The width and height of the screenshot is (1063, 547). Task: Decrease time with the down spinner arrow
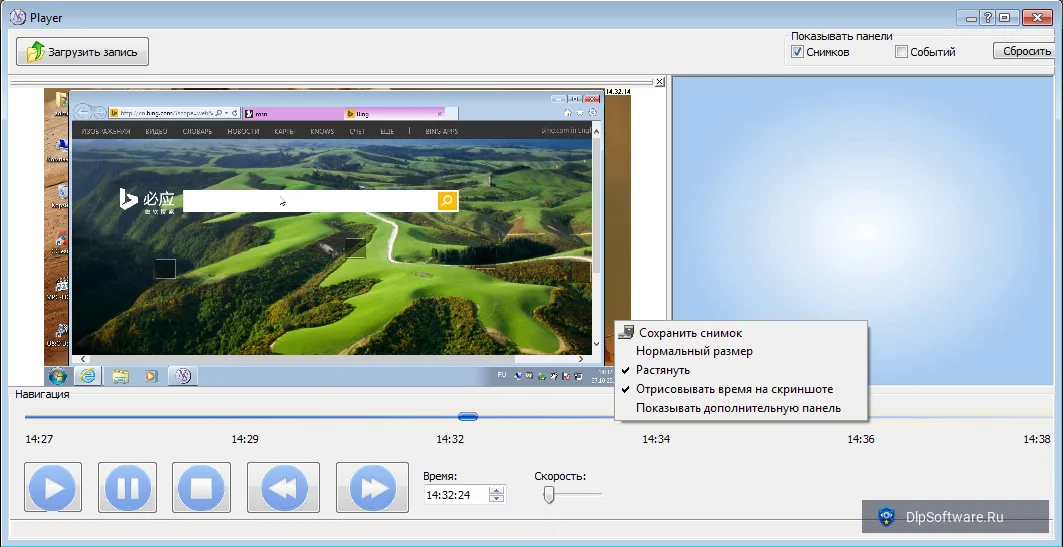[497, 499]
